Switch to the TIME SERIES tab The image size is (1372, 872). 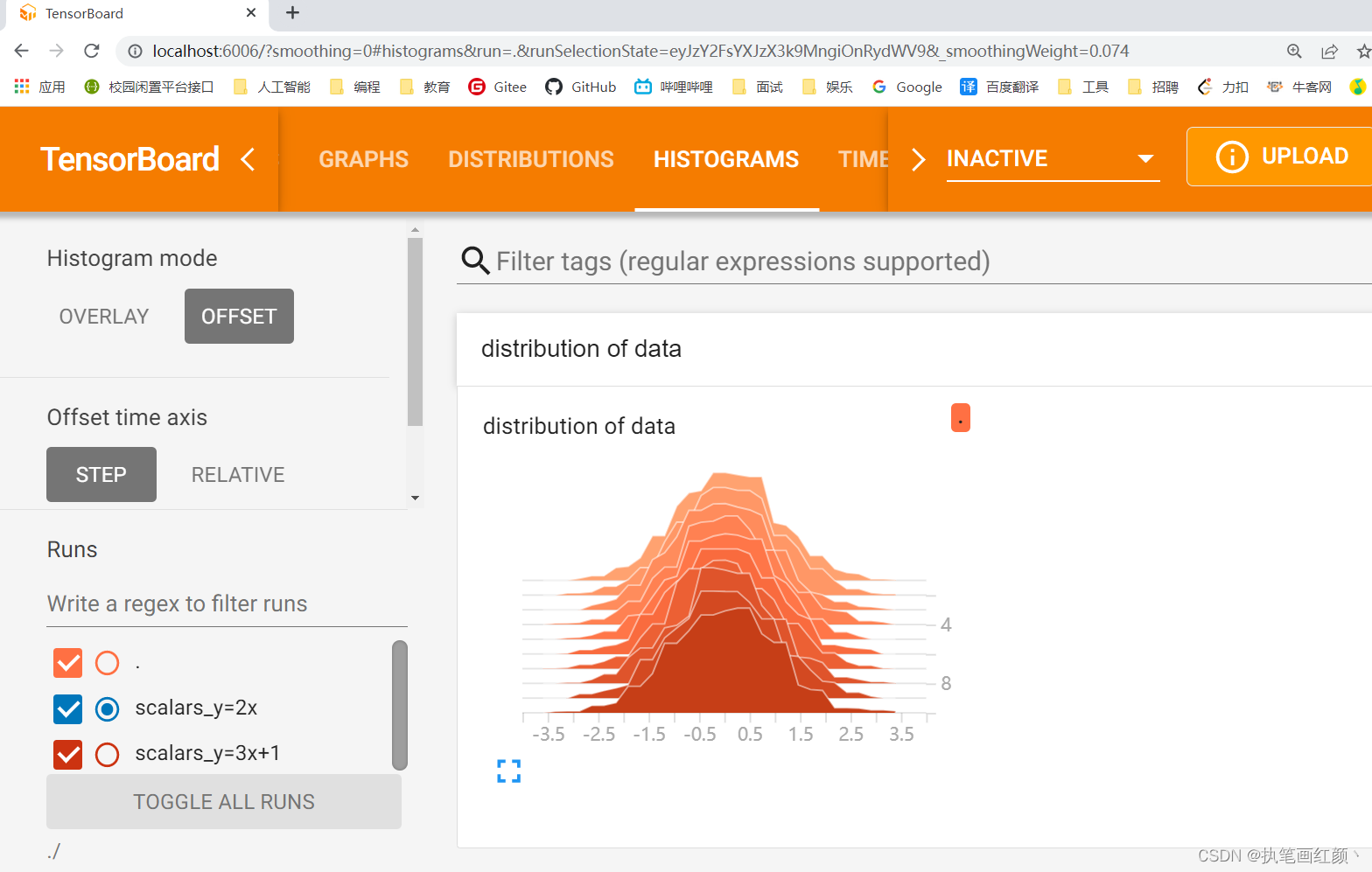[x=863, y=159]
